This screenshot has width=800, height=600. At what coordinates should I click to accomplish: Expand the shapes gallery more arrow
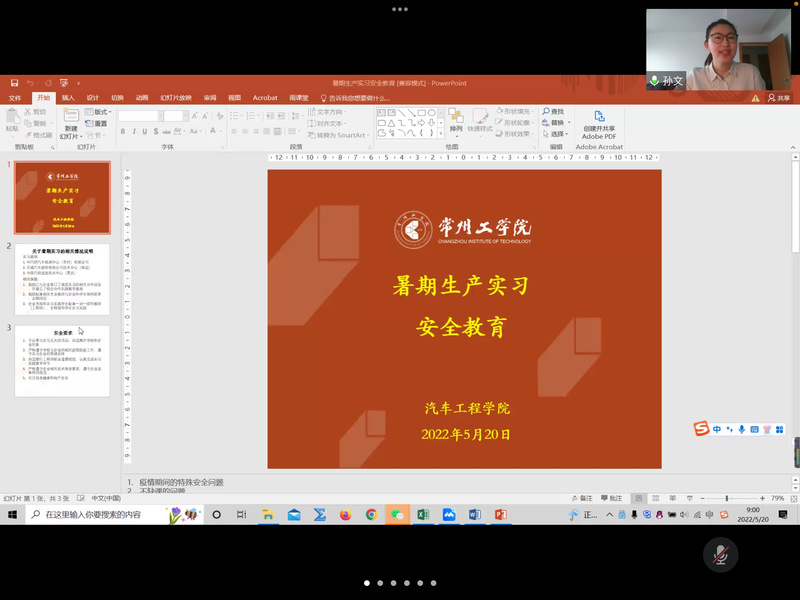point(441,134)
